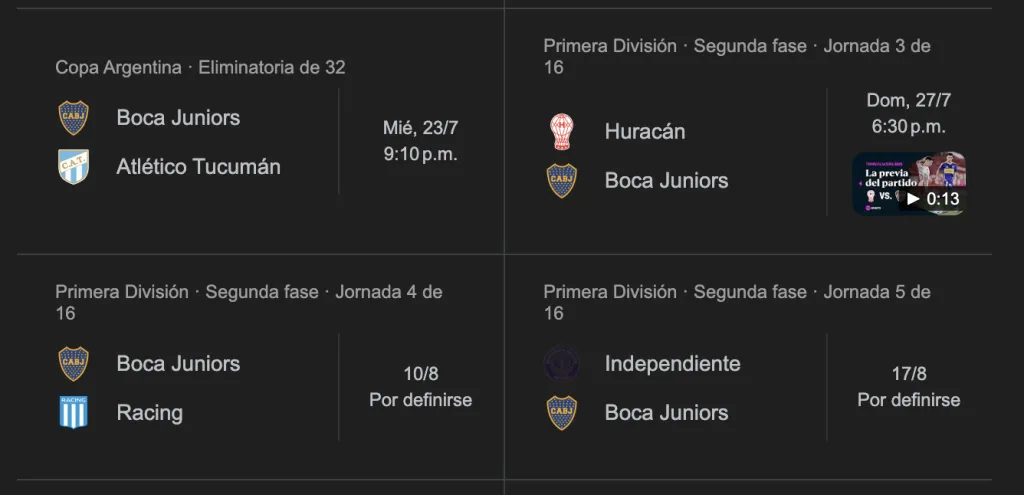Click the 17/8 Por definirse date

click(x=908, y=387)
